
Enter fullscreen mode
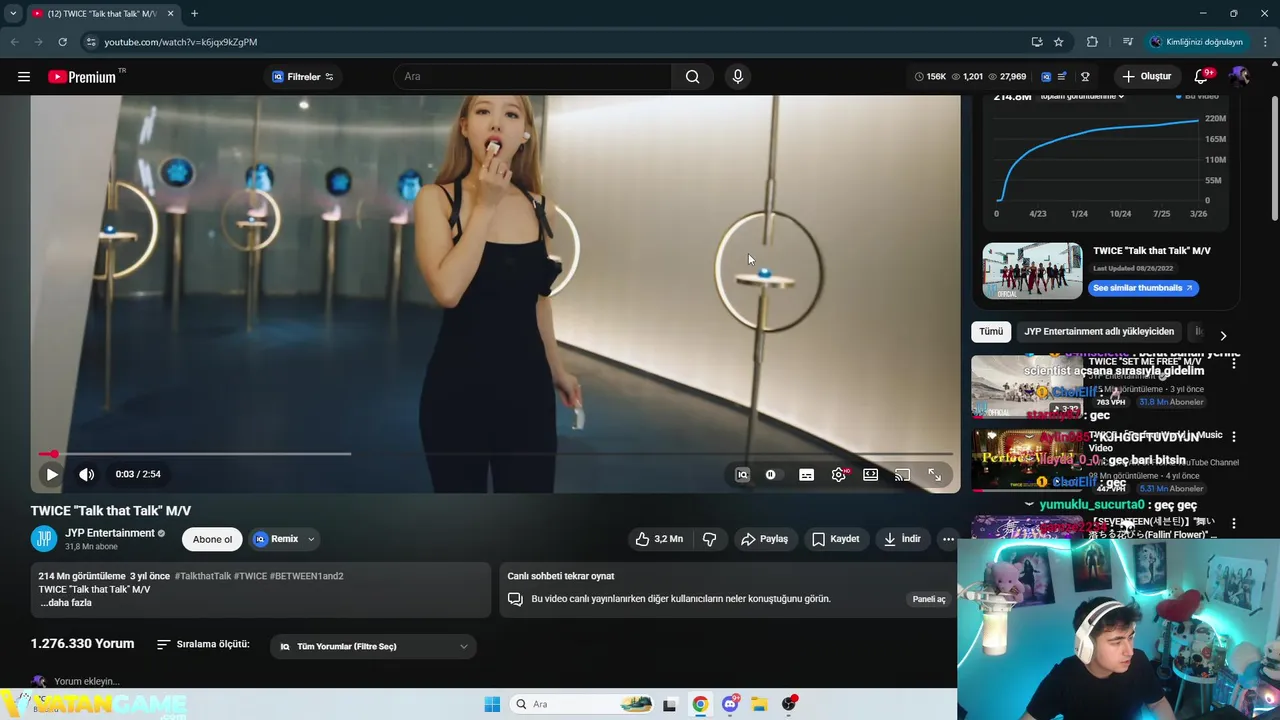tap(935, 475)
